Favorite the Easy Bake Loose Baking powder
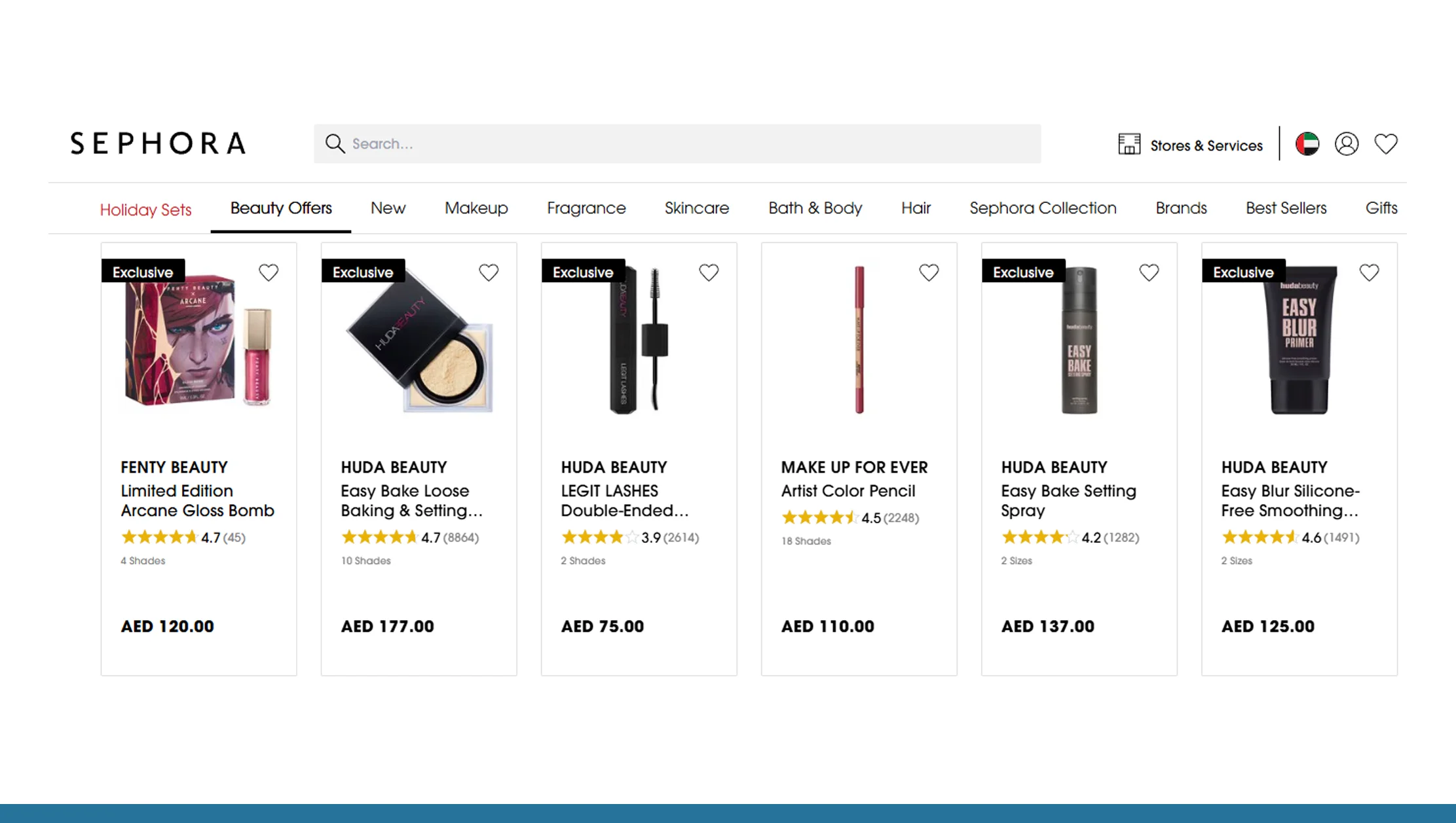Image resolution: width=1456 pixels, height=823 pixels. click(489, 272)
